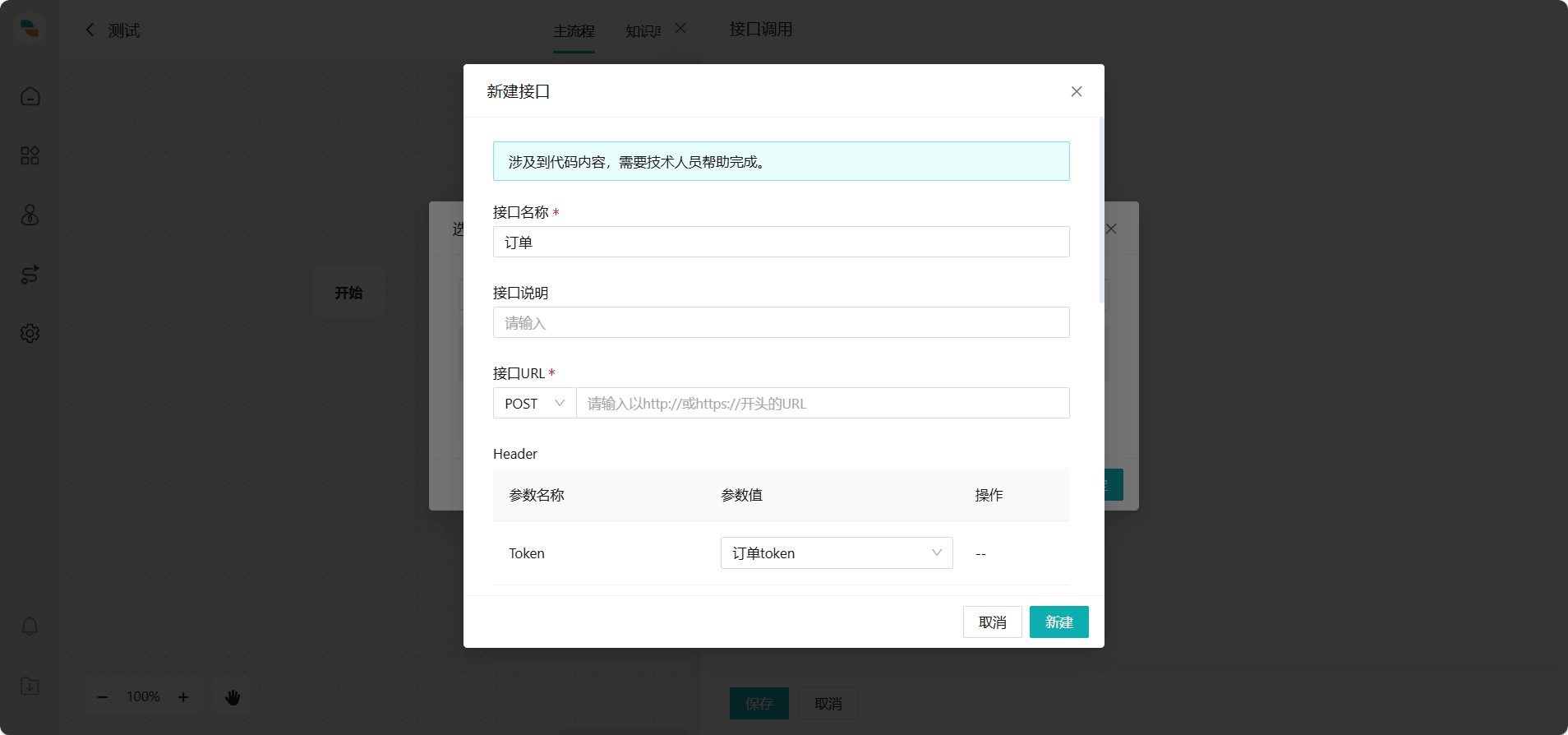Click the 测试 title text
The height and width of the screenshot is (735, 1568).
[x=124, y=30]
